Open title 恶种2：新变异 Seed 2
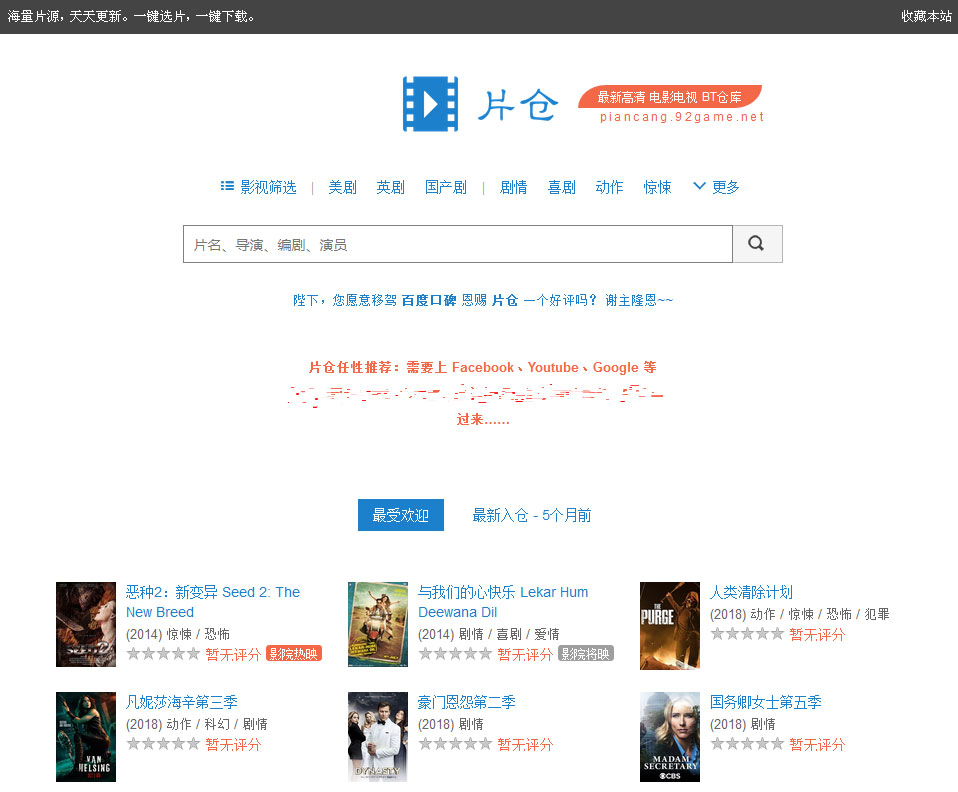958x792 pixels. point(213,602)
